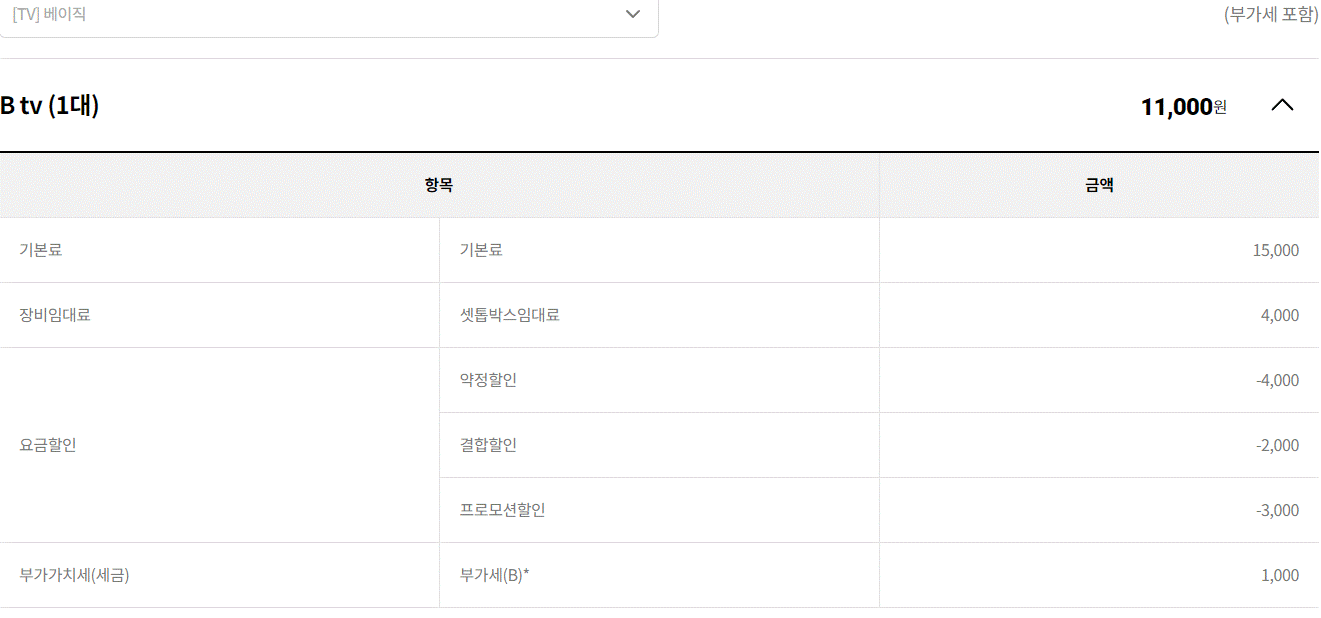
Task: Collapse the B tv (1대) section chevron
Action: tap(1281, 105)
